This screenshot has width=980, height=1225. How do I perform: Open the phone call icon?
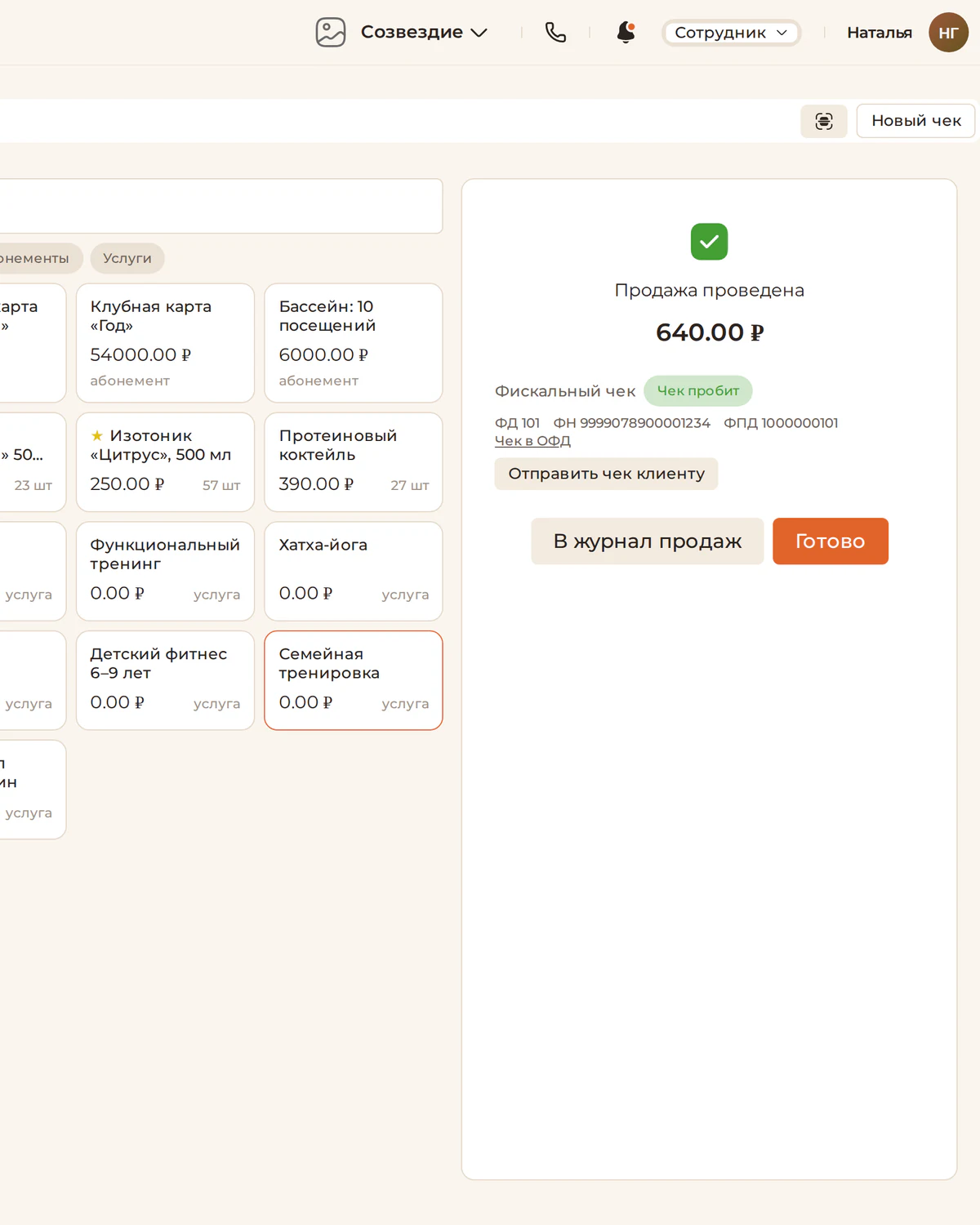[555, 33]
